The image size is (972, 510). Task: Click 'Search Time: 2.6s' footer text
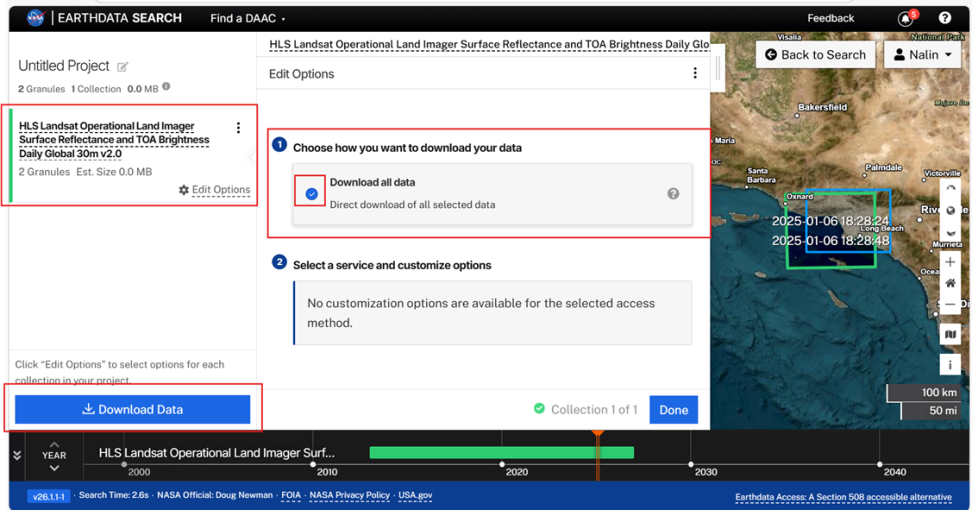(113, 495)
